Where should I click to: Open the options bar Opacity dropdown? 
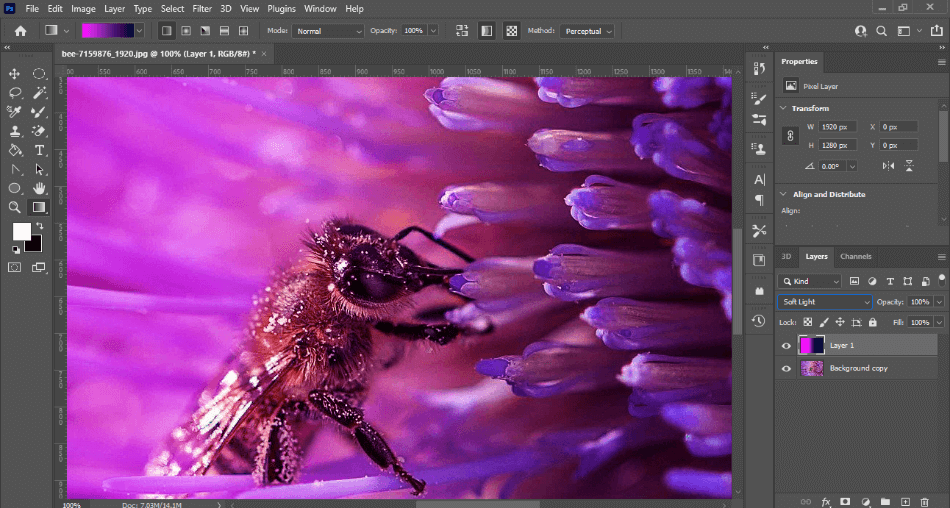click(x=433, y=31)
